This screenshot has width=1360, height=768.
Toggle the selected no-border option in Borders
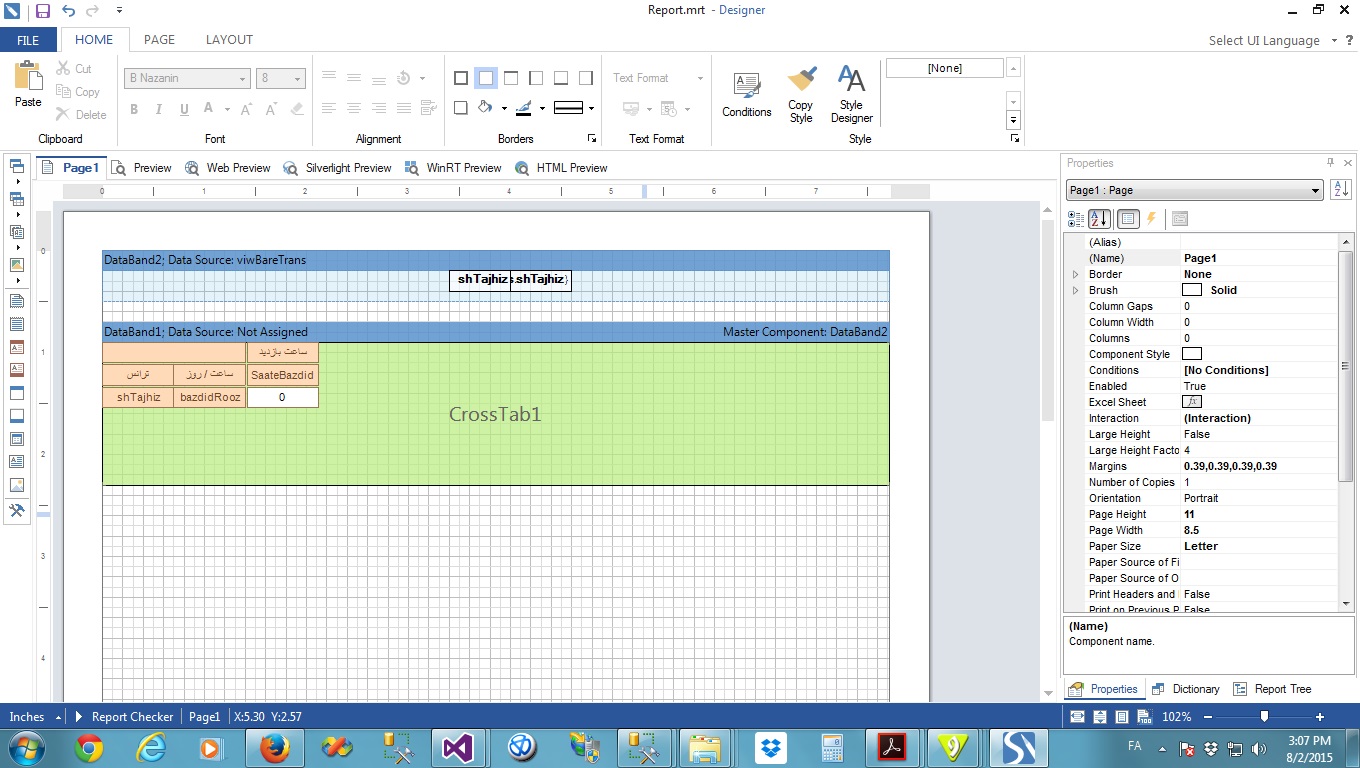click(x=485, y=78)
